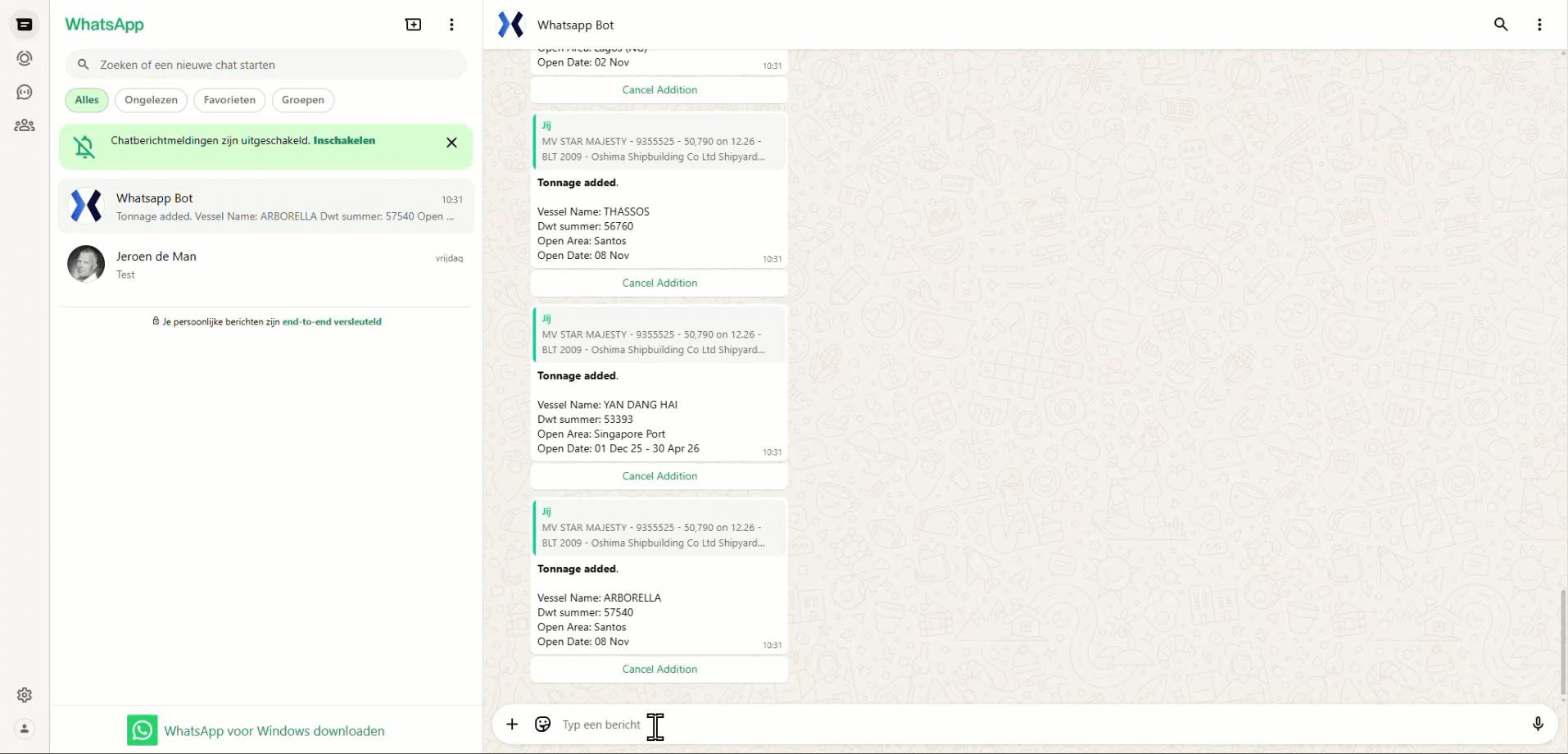Open the Channels icon in the sidebar
Image resolution: width=1568 pixels, height=754 pixels.
(x=25, y=92)
